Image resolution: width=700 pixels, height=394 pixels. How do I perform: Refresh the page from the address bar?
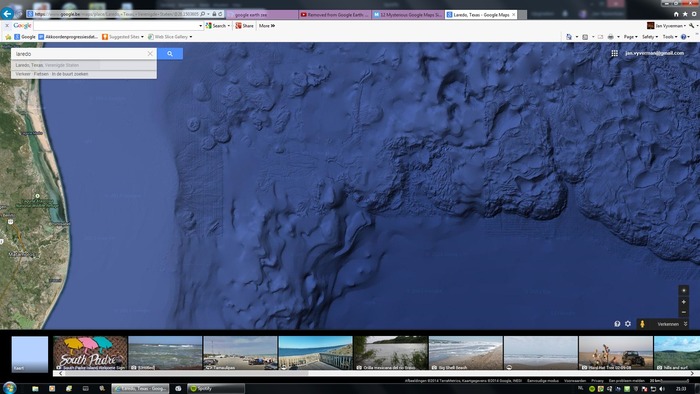point(221,14)
